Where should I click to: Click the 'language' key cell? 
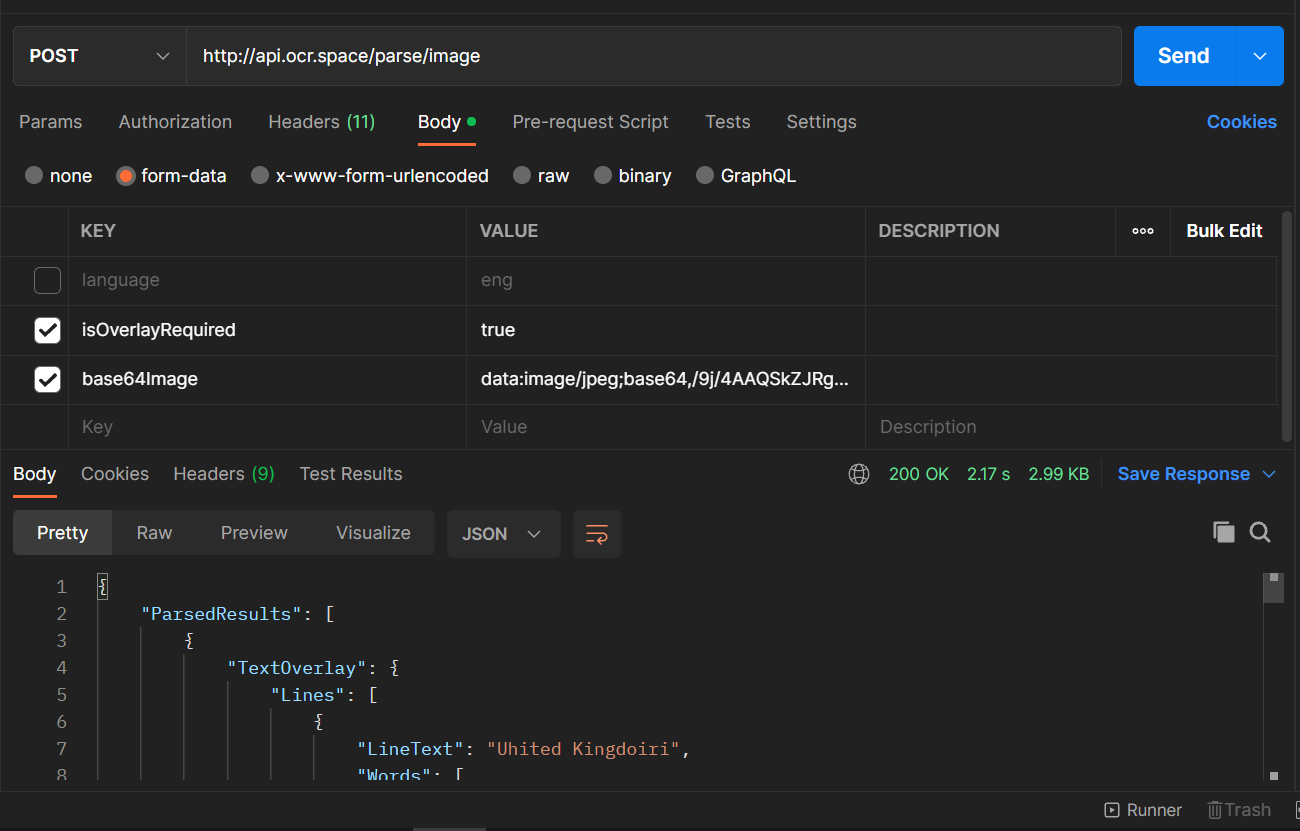coord(267,281)
